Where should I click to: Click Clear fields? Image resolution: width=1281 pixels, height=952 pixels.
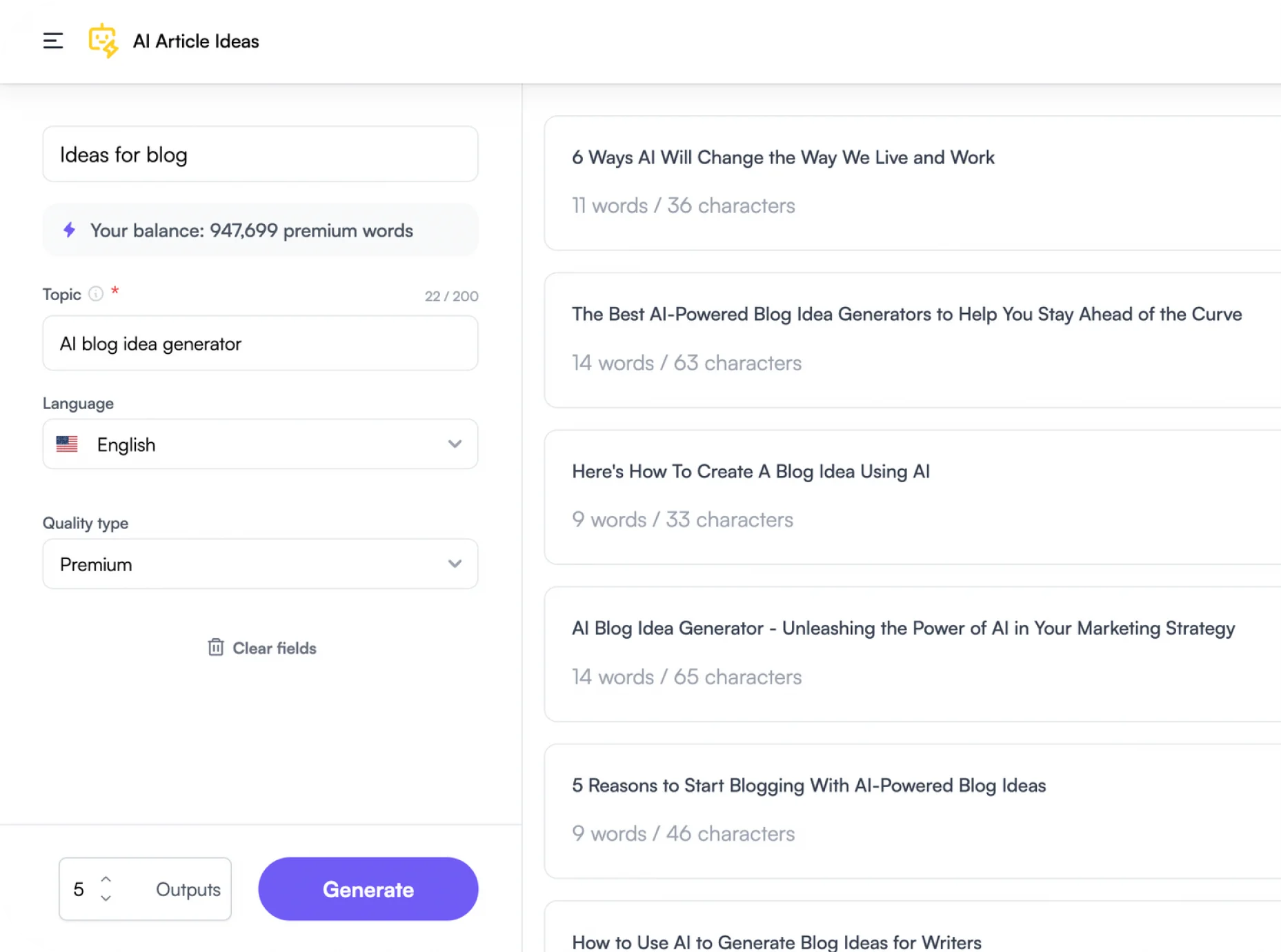click(274, 648)
